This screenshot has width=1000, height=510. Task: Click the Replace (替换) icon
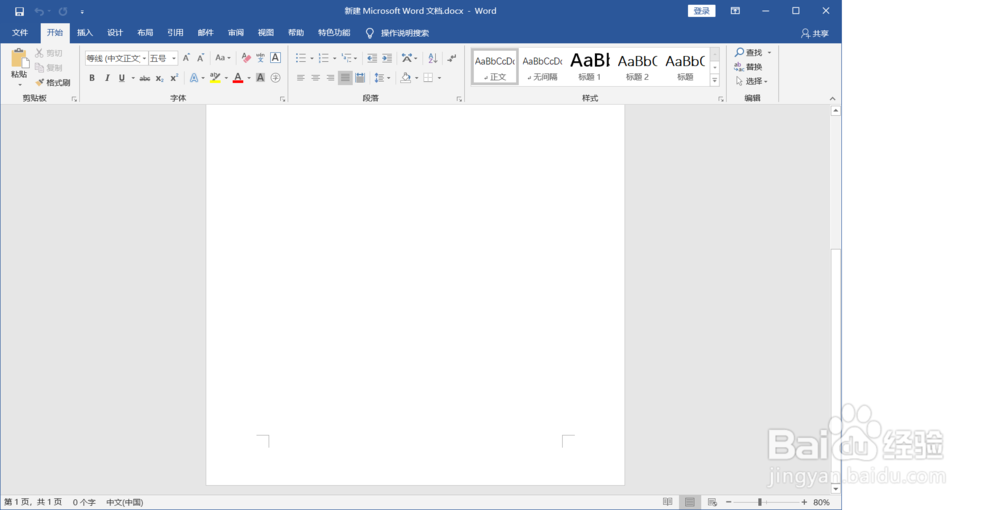pyautogui.click(x=739, y=67)
